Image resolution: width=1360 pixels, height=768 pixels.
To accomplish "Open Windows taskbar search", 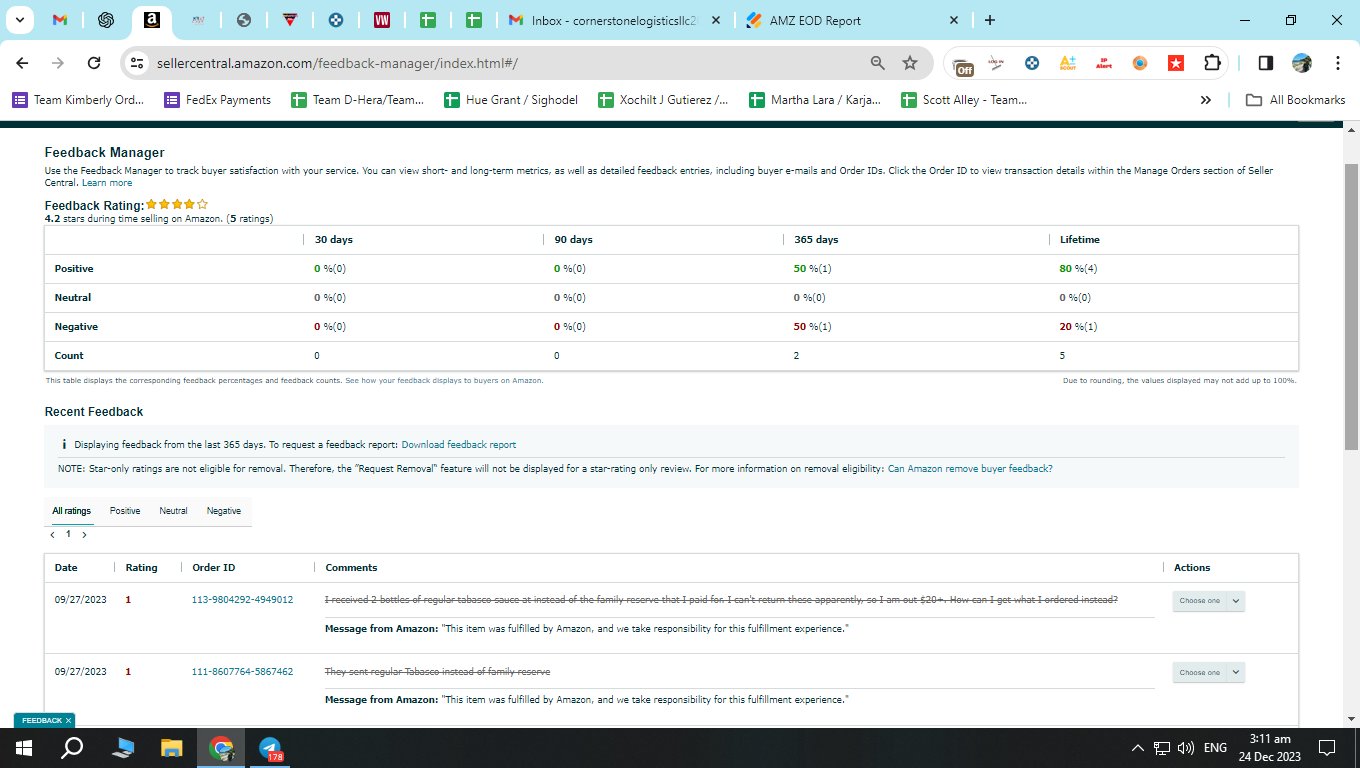I will click(x=72, y=748).
